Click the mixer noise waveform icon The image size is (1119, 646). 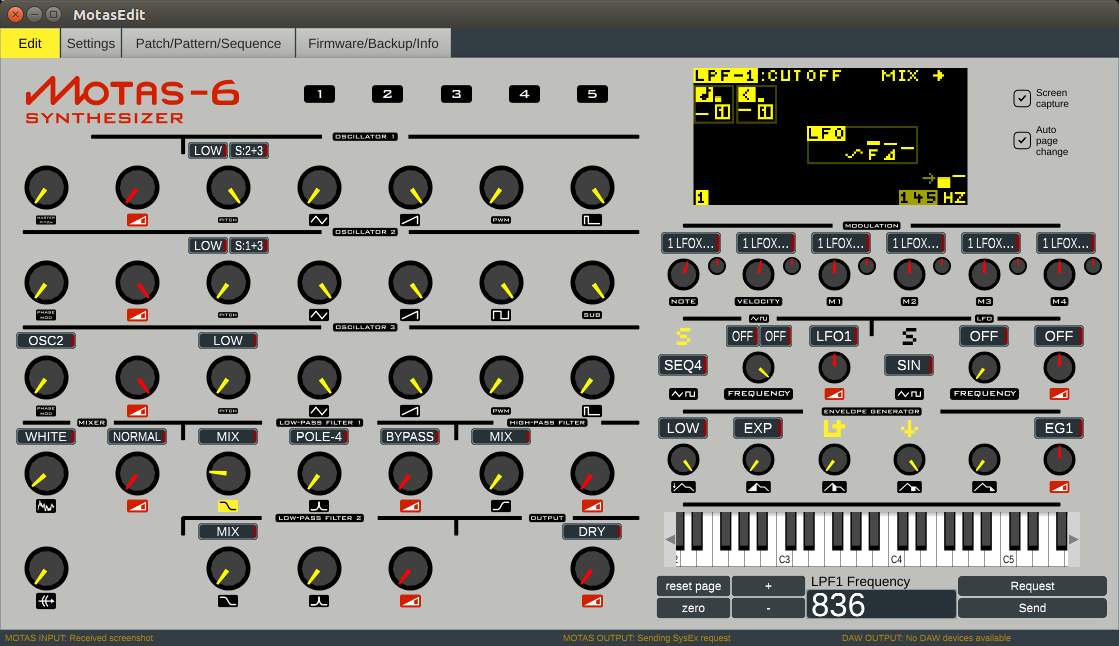click(46, 506)
